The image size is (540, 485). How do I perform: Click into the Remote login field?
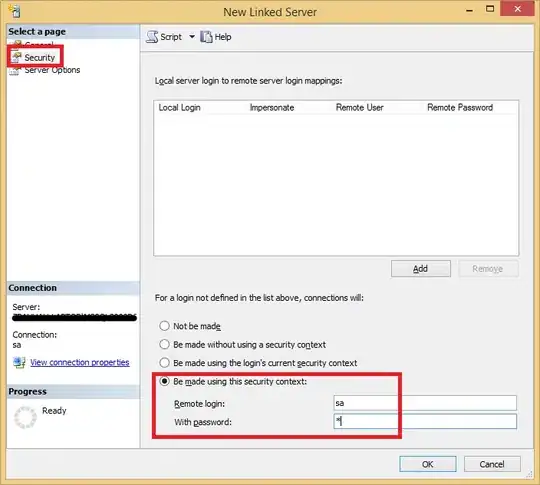coord(425,403)
